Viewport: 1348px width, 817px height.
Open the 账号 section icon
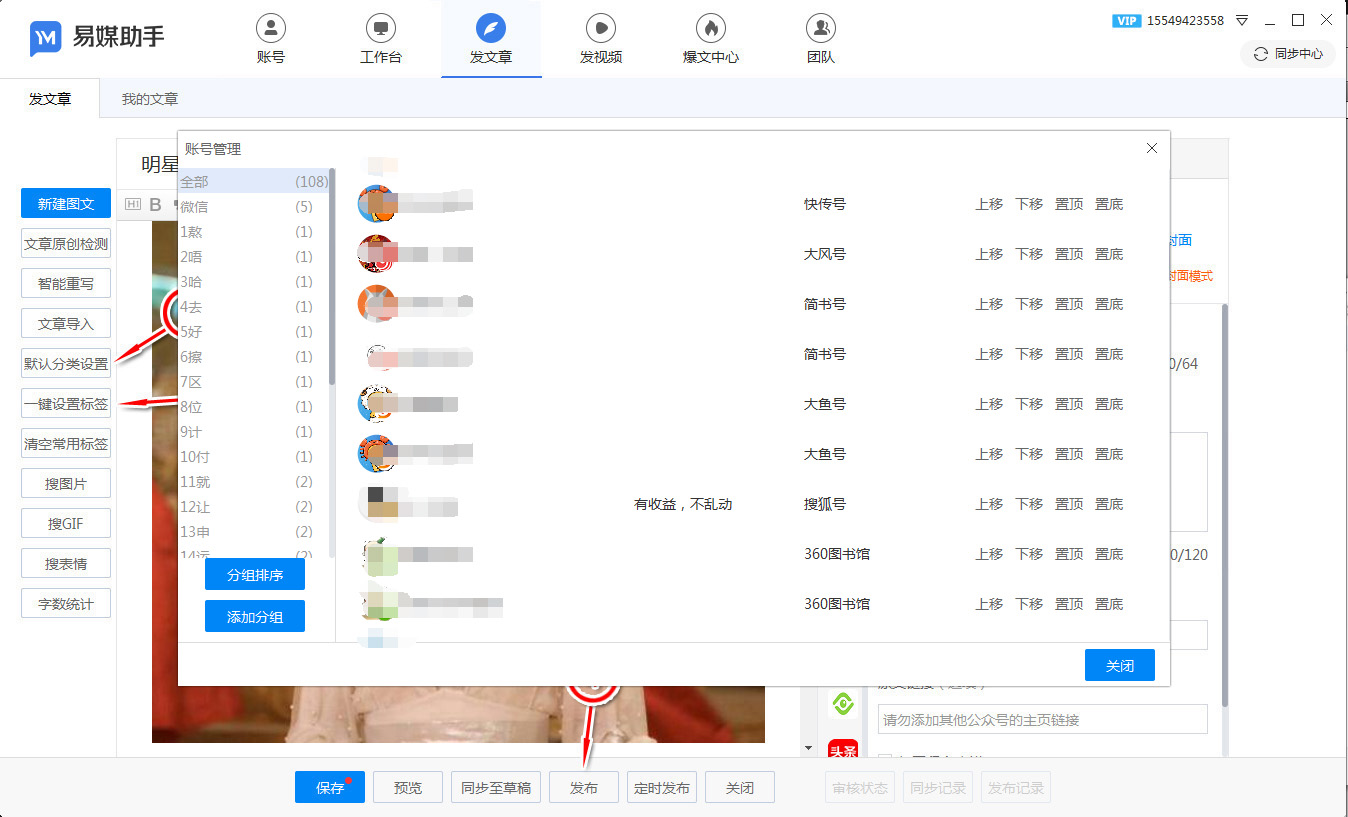pyautogui.click(x=270, y=28)
